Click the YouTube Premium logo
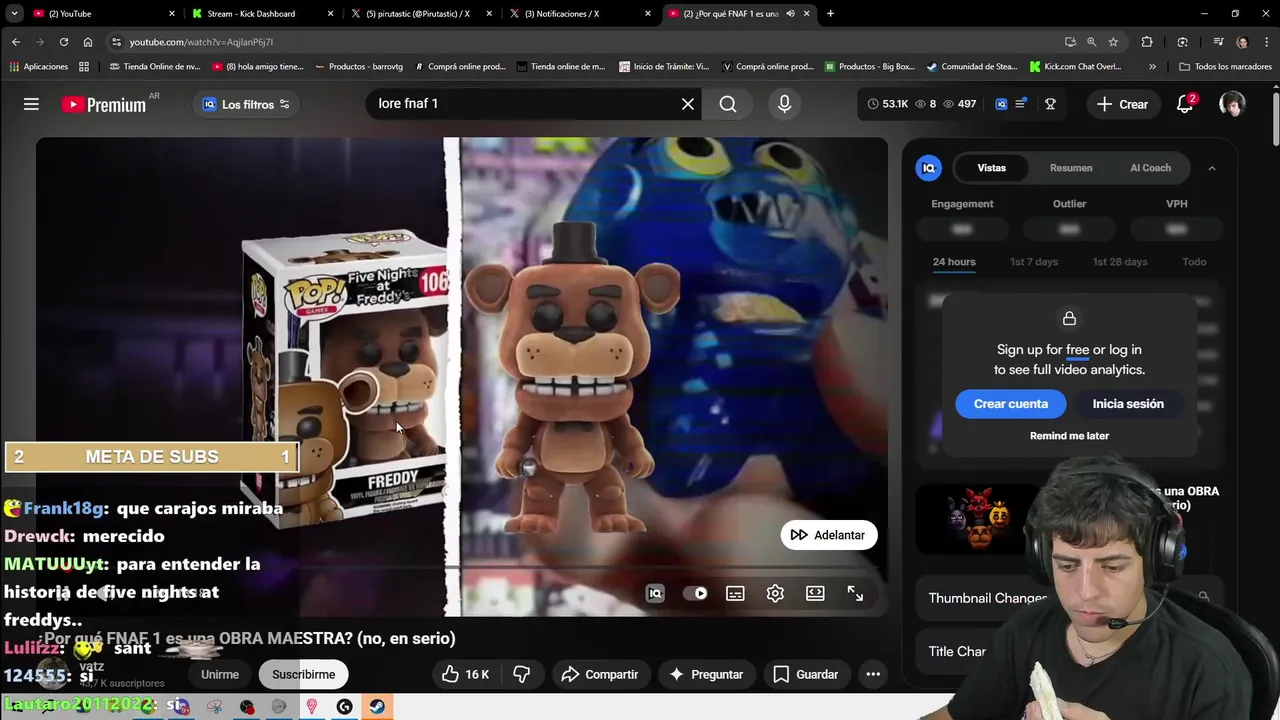 (x=104, y=104)
